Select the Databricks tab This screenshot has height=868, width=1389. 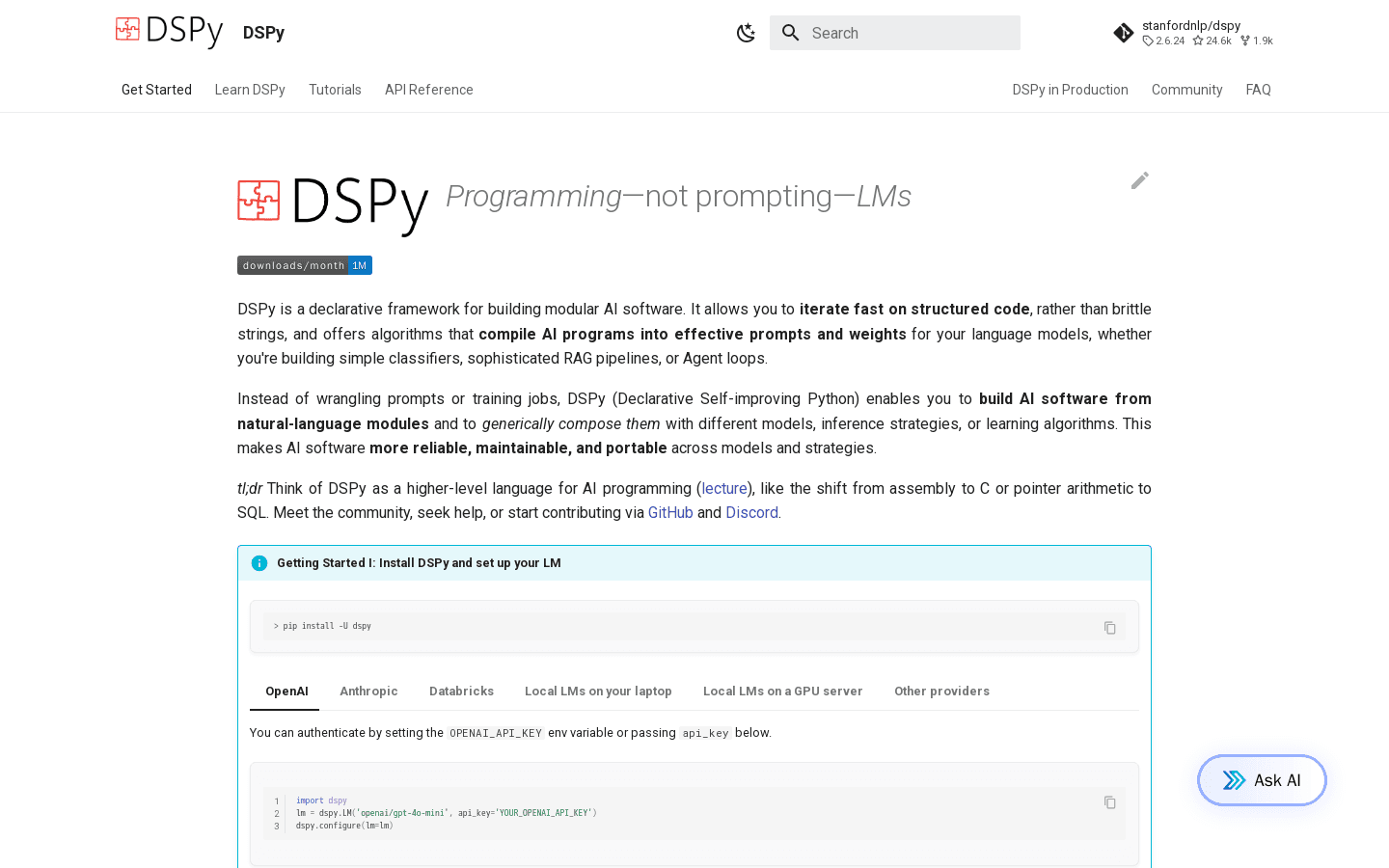pyautogui.click(x=461, y=691)
